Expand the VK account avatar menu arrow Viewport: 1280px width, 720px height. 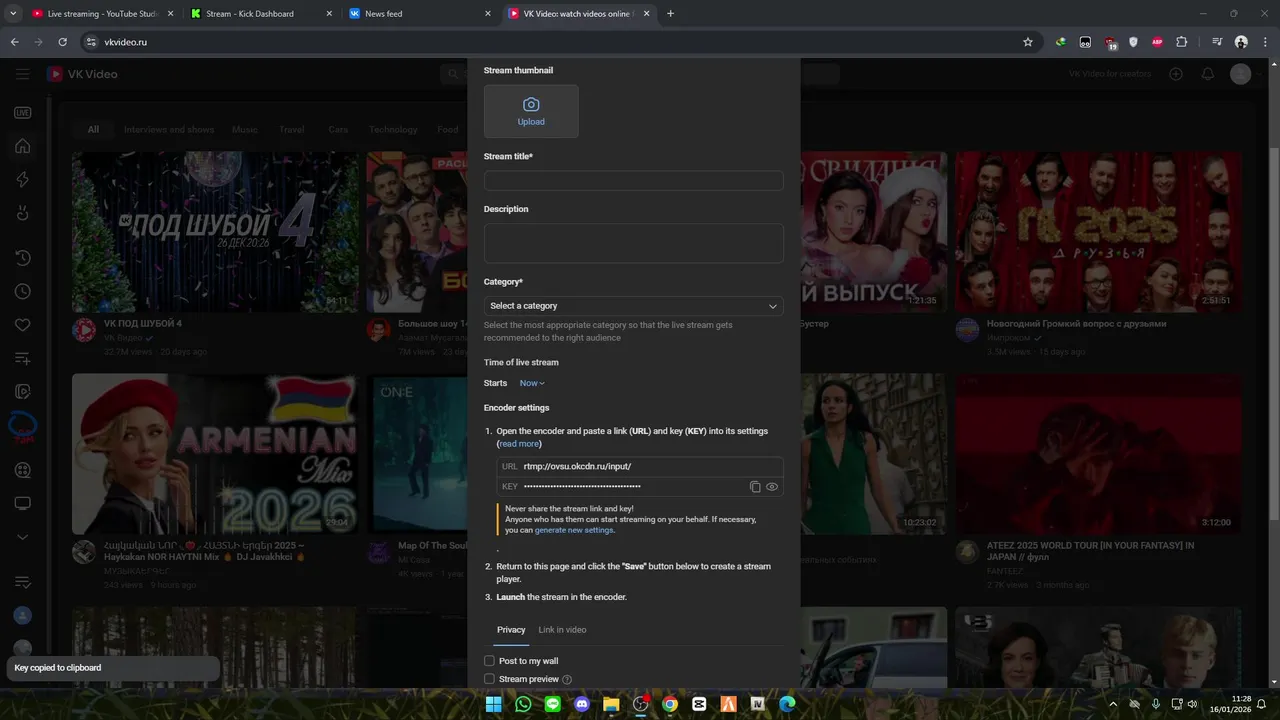[x=1260, y=74]
